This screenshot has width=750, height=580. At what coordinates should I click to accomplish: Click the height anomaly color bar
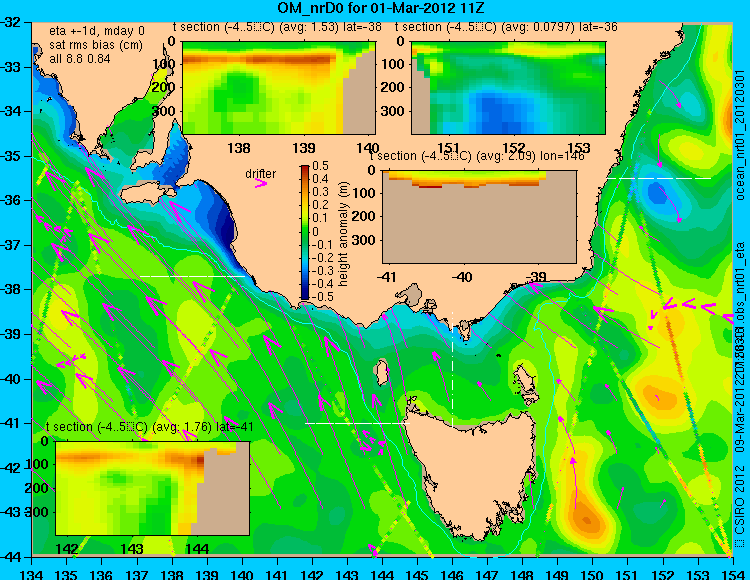[305, 233]
